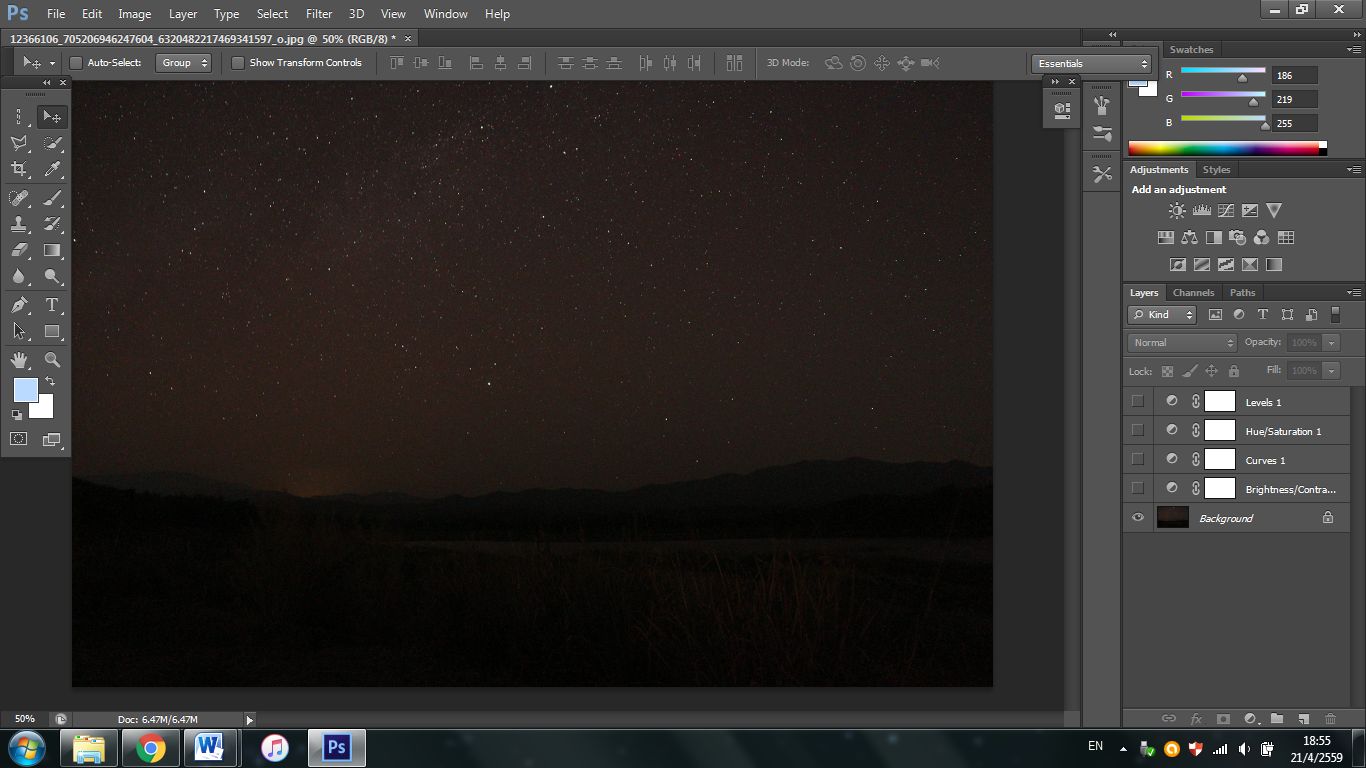The height and width of the screenshot is (768, 1366).
Task: Enable the Auto-Select checkbox
Action: point(76,63)
